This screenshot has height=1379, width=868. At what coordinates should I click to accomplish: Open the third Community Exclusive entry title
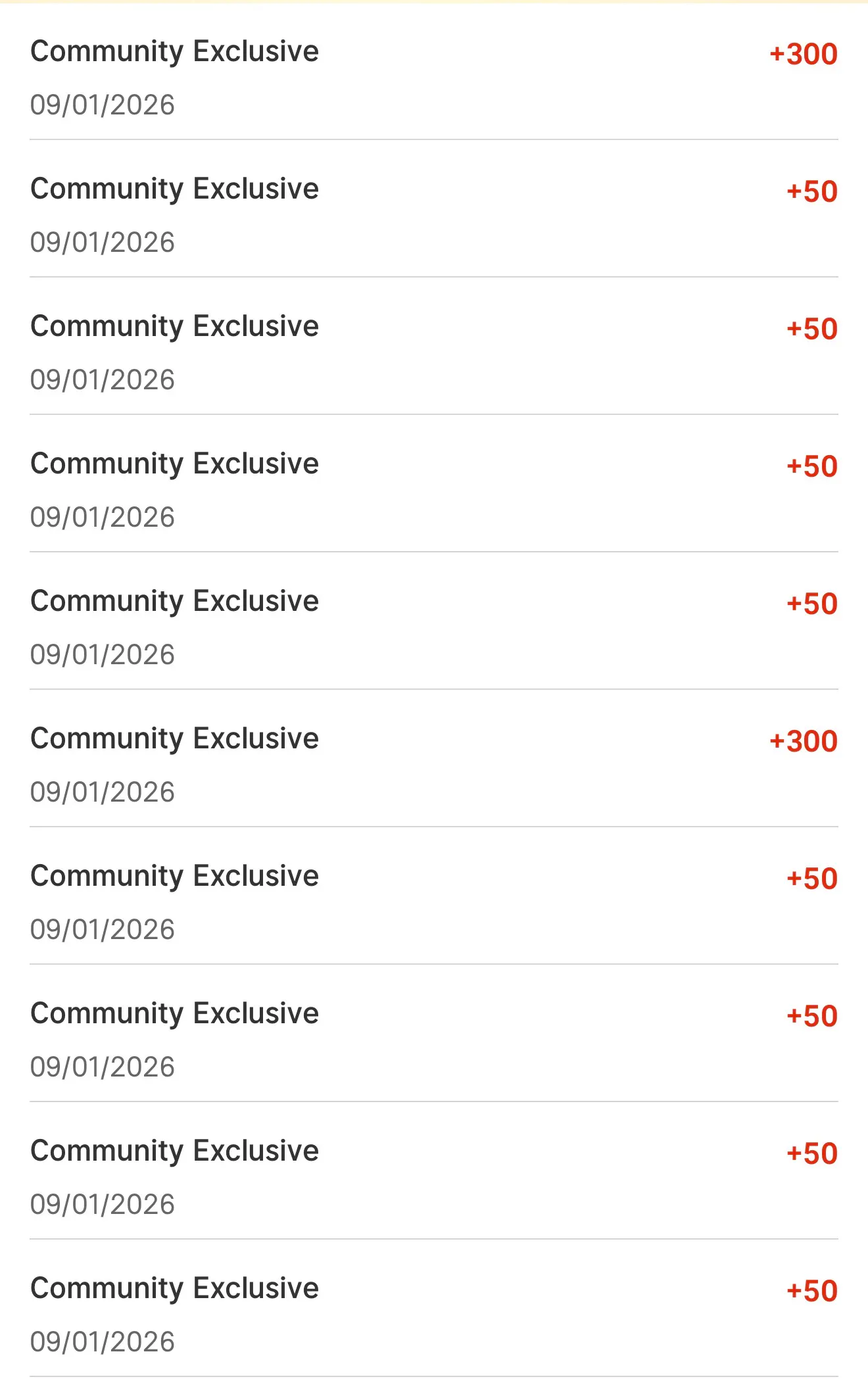174,327
